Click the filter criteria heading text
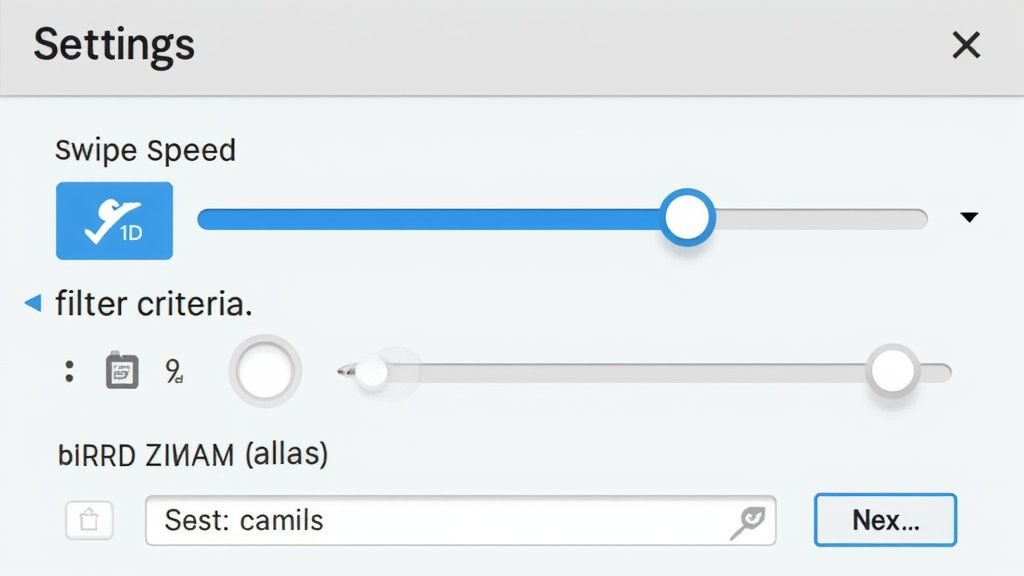The width and height of the screenshot is (1024, 576). [x=153, y=304]
